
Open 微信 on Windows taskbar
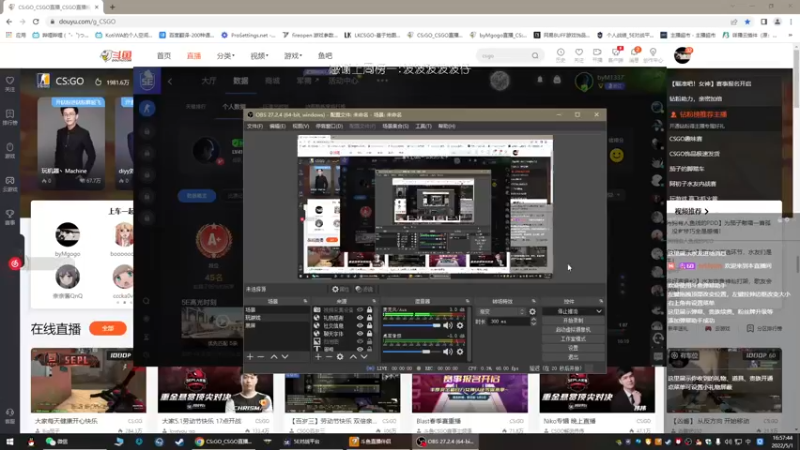[x=57, y=442]
